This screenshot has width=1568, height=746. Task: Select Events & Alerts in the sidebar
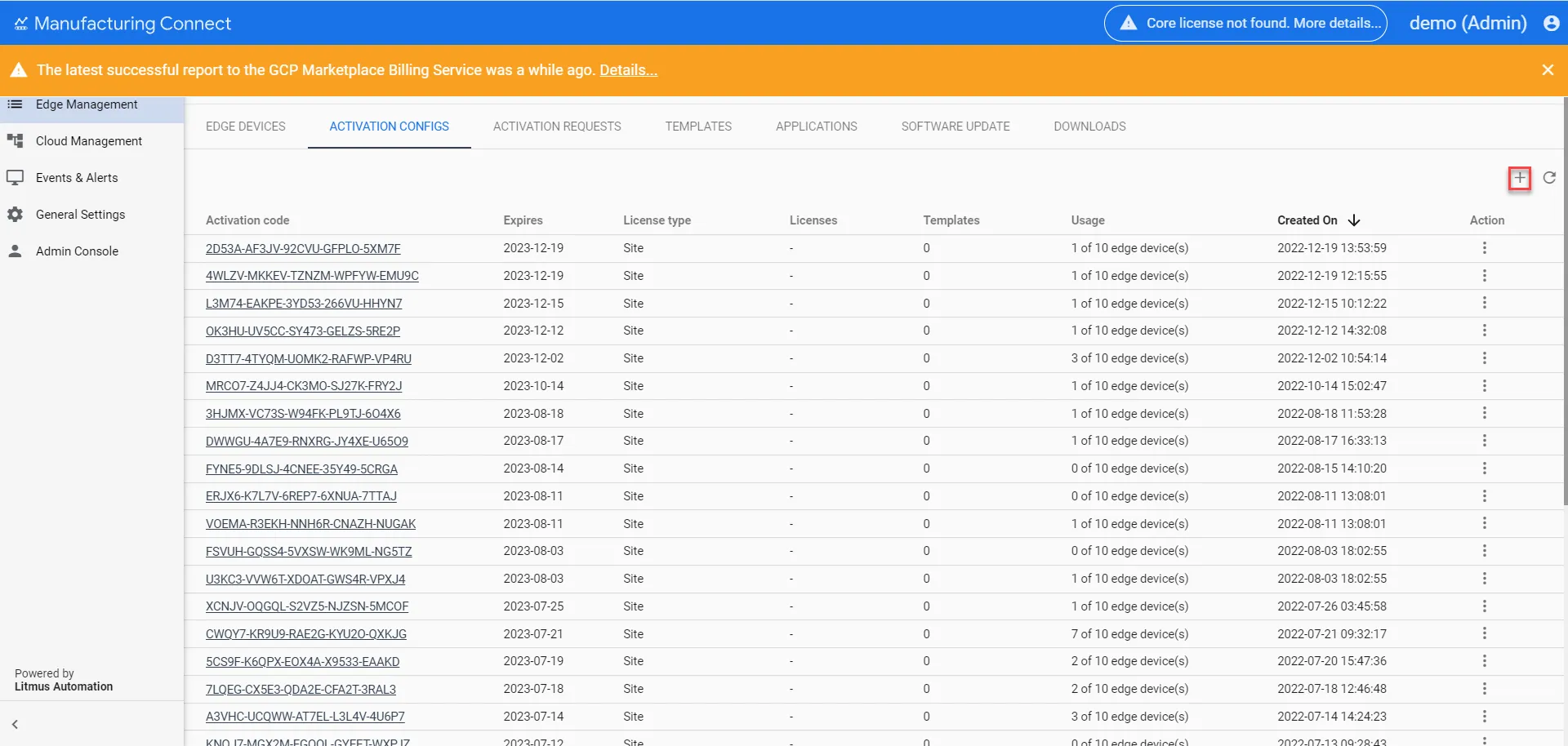77,178
